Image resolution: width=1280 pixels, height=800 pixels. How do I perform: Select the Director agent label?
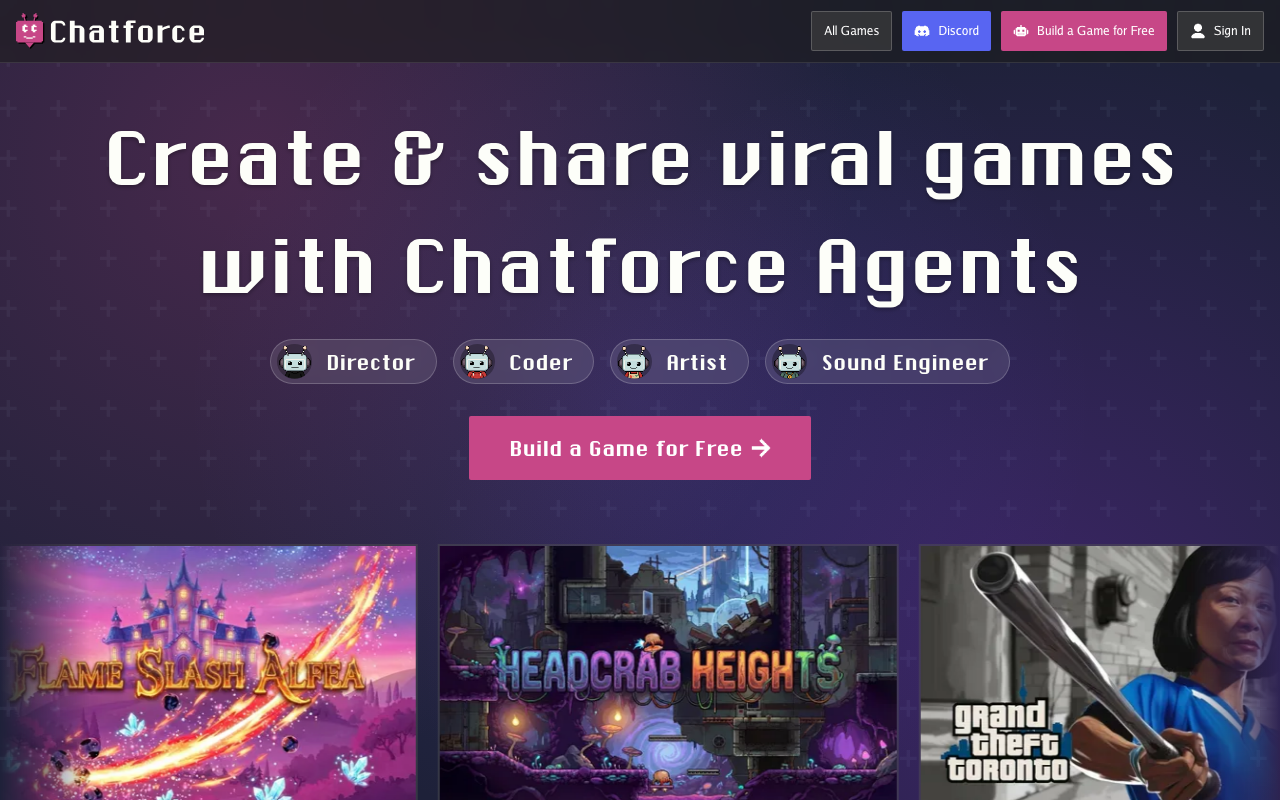click(371, 362)
